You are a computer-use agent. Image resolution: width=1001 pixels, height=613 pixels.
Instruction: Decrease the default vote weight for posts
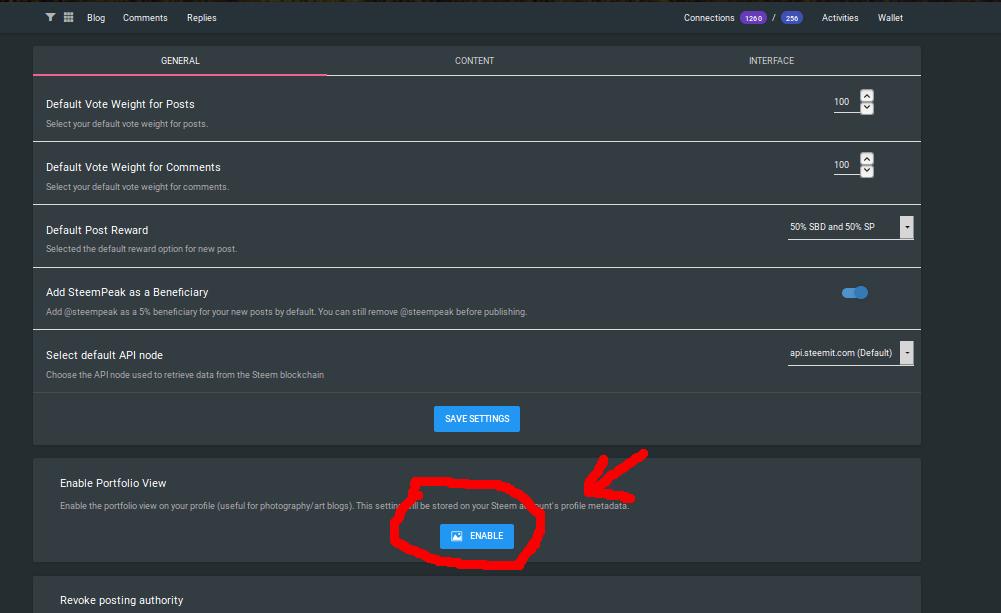point(867,108)
